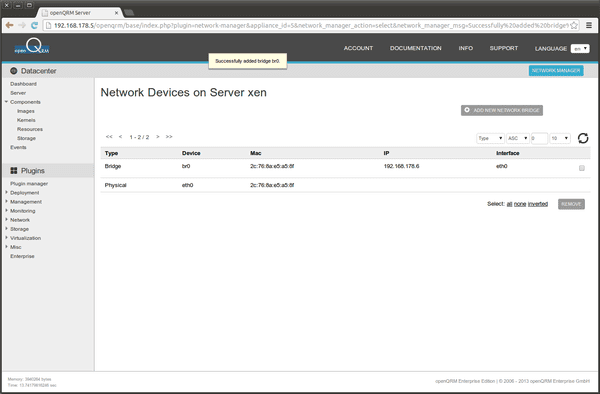The image size is (600, 394).
Task: Click the browser forward arrow
Action: [22, 25]
